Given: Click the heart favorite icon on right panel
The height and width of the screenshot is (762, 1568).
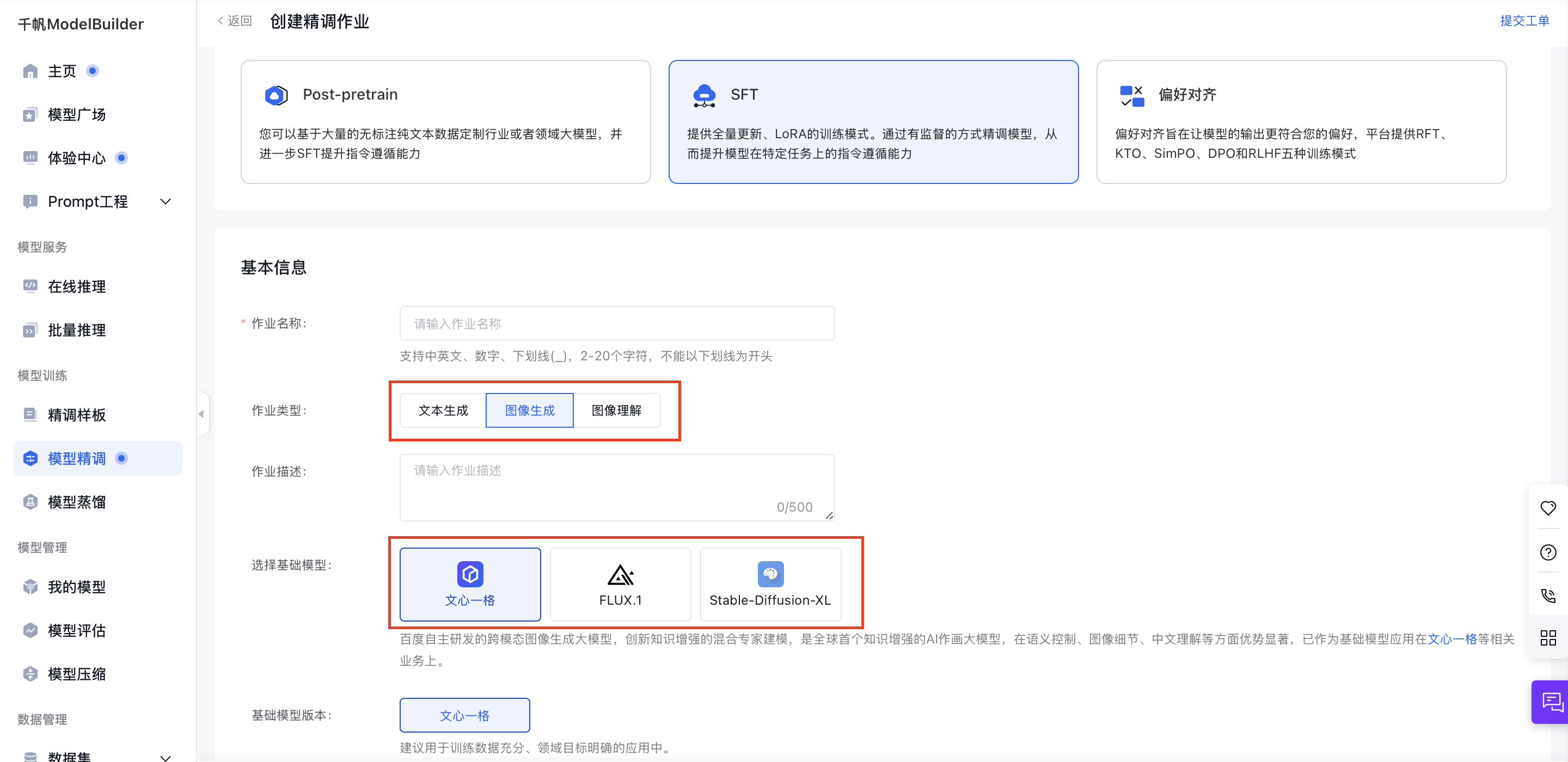Looking at the screenshot, I should pyautogui.click(x=1548, y=508).
